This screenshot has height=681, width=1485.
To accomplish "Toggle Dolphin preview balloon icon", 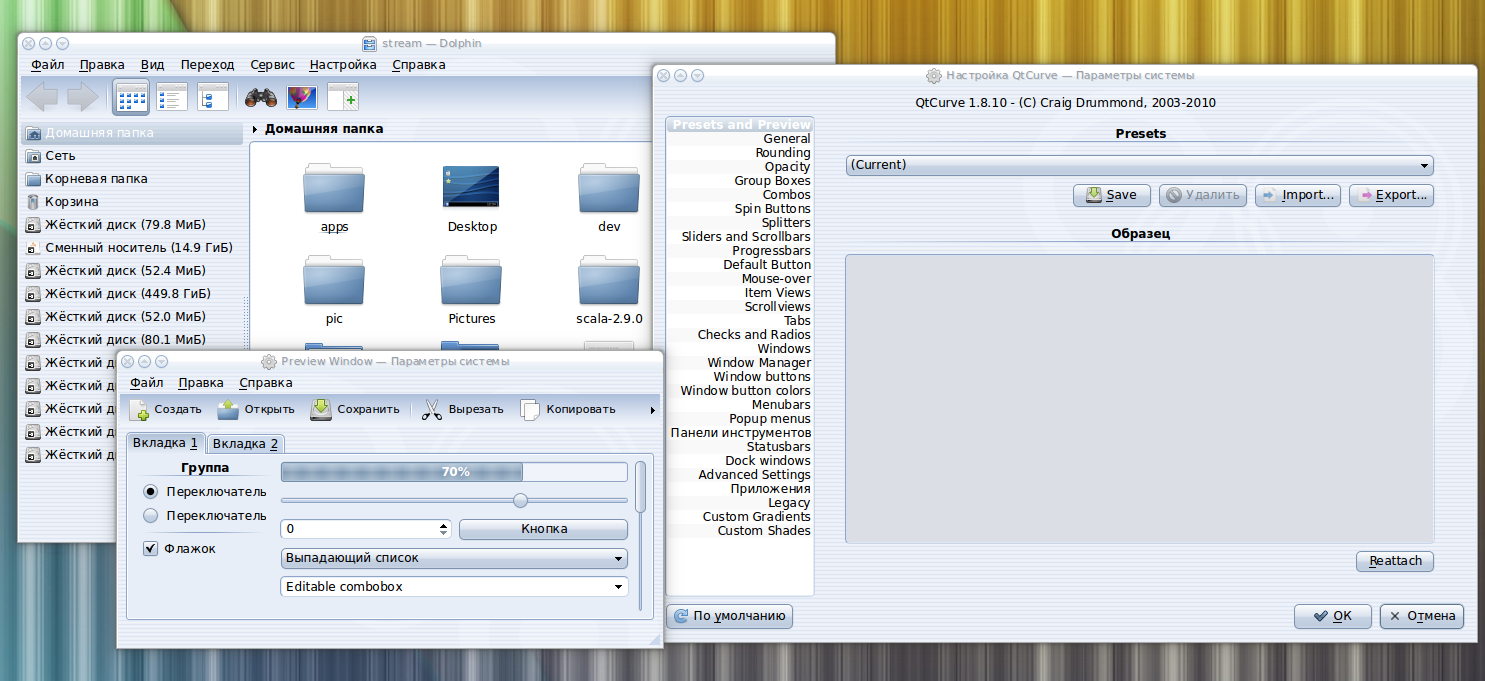I will tap(301, 97).
